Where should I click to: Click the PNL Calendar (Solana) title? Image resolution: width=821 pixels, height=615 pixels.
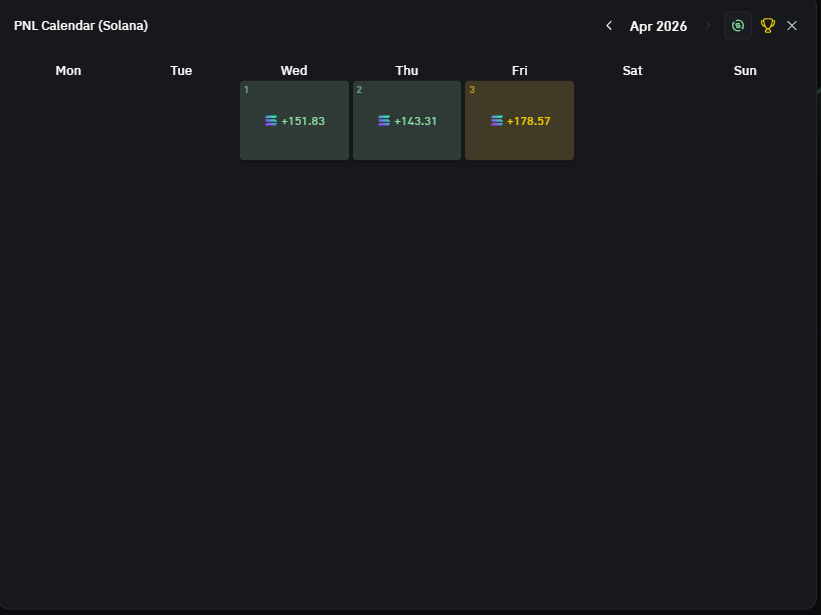click(x=81, y=26)
